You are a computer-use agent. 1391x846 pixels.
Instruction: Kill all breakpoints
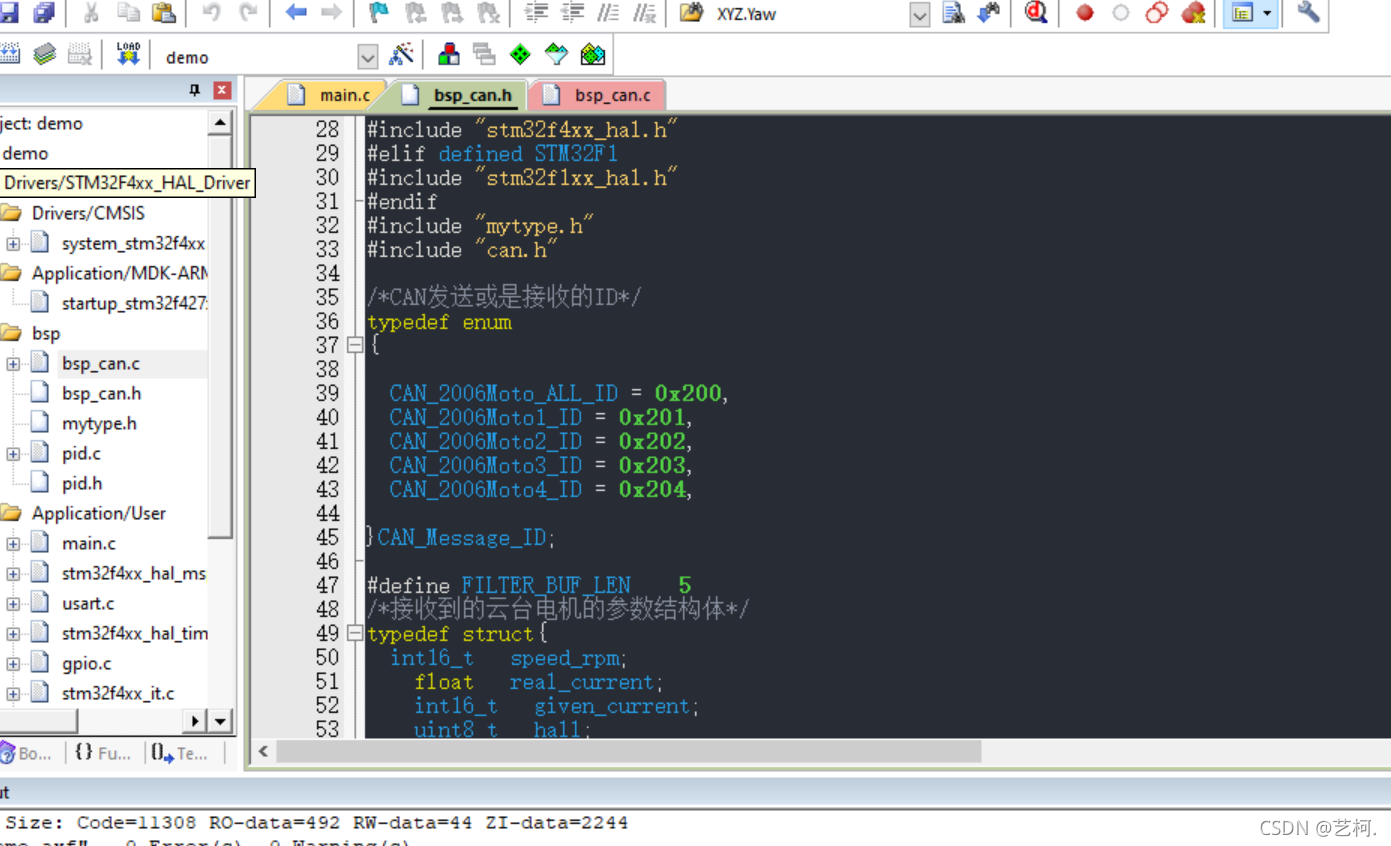point(1193,13)
